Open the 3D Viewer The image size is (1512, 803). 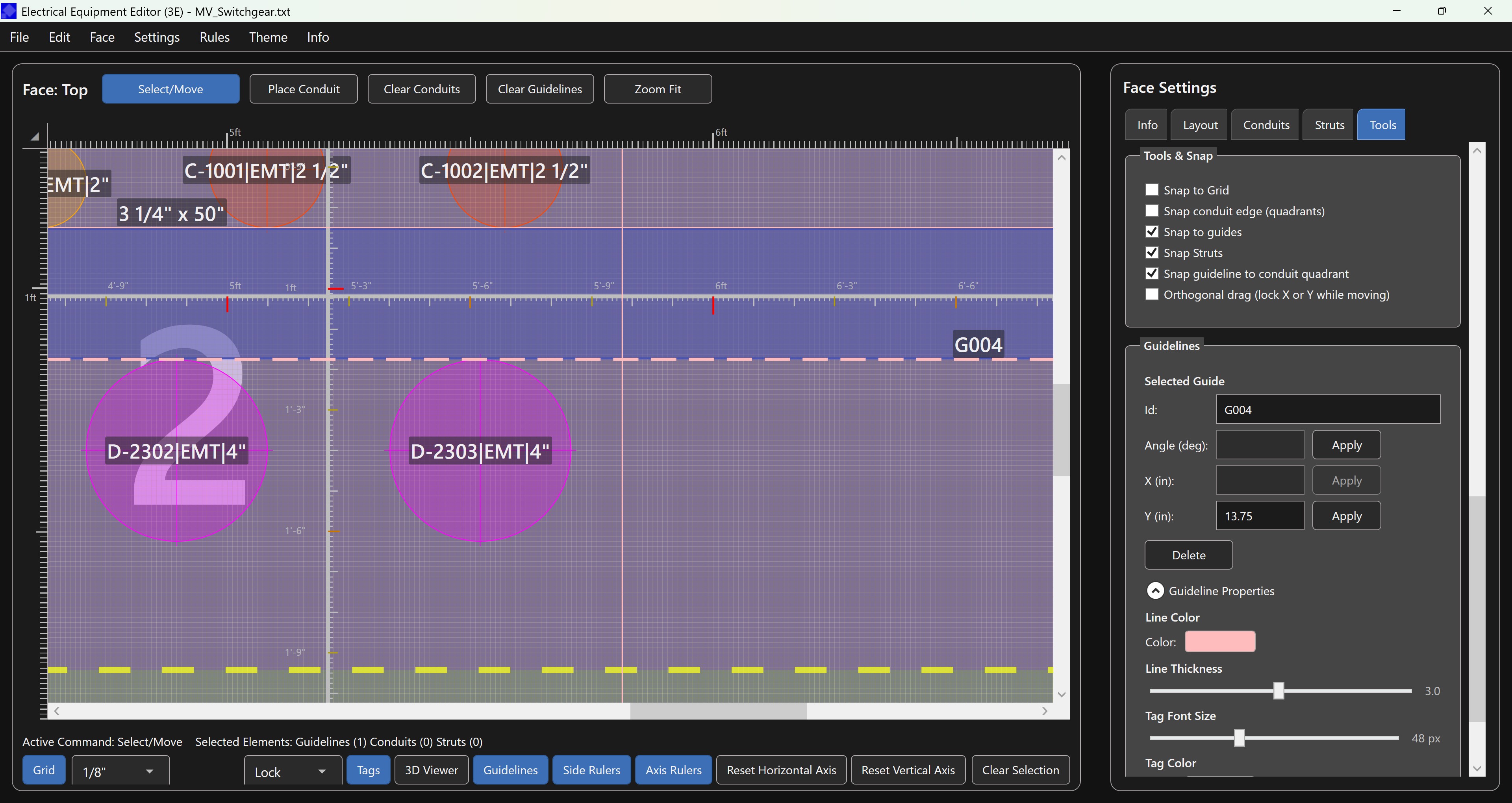pos(431,770)
